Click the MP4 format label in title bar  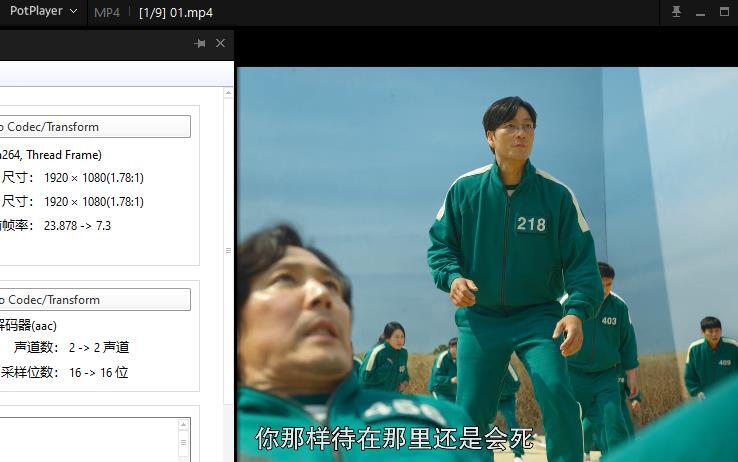[107, 13]
